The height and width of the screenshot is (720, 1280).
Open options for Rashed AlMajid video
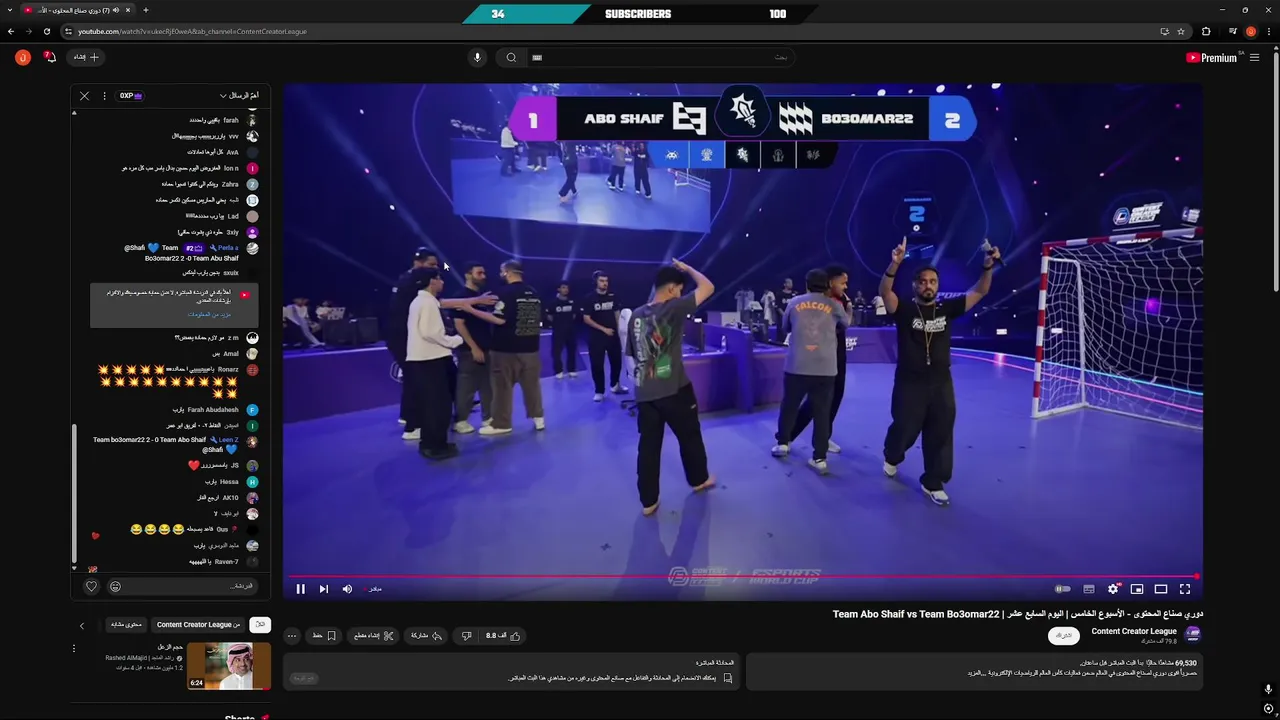click(73, 649)
